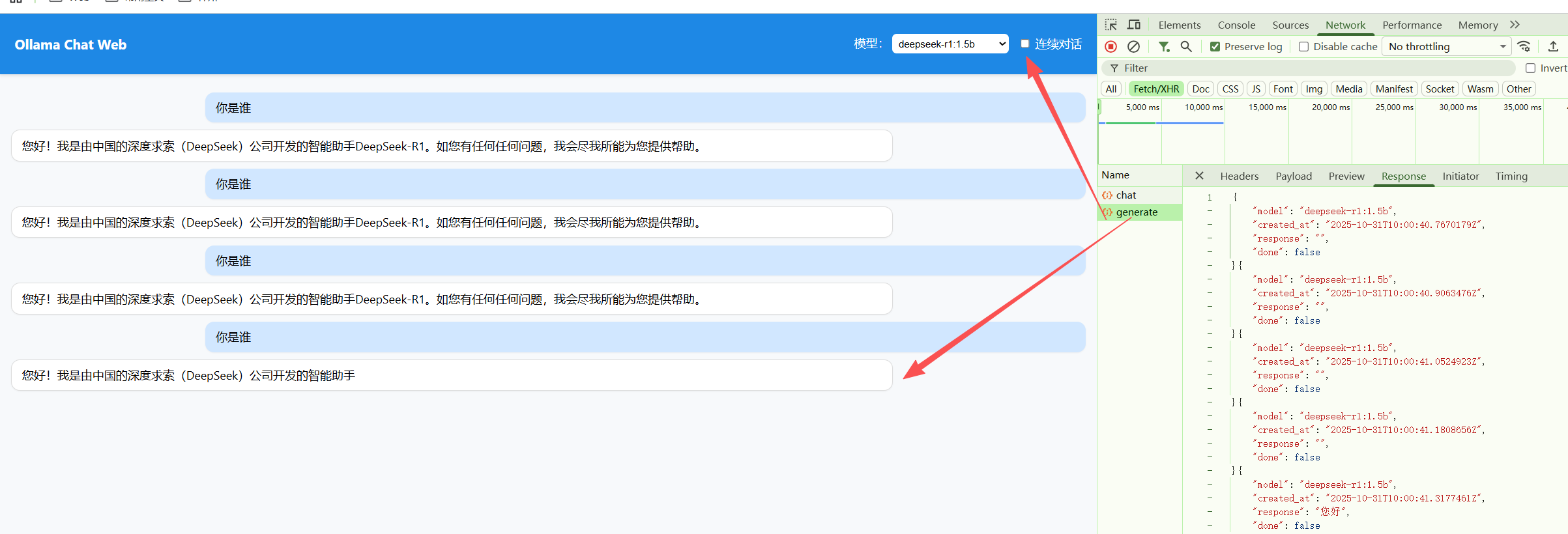Open the Preview tab
Viewport: 1568px width, 534px height.
1346,176
